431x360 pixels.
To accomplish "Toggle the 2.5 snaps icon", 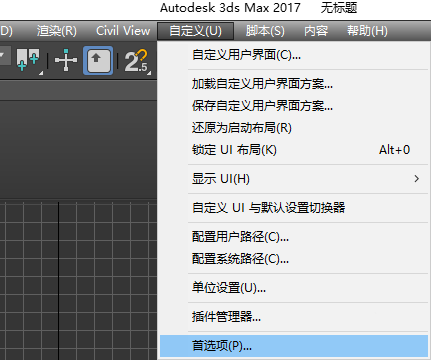I will [137, 61].
